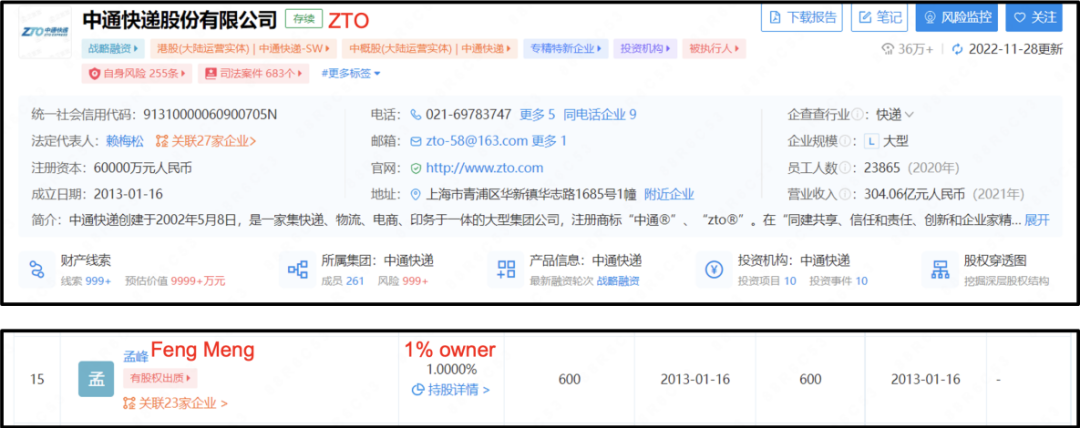Open 财产线索 property clues card
Screen dimensions: 1080x428
pos(123,269)
